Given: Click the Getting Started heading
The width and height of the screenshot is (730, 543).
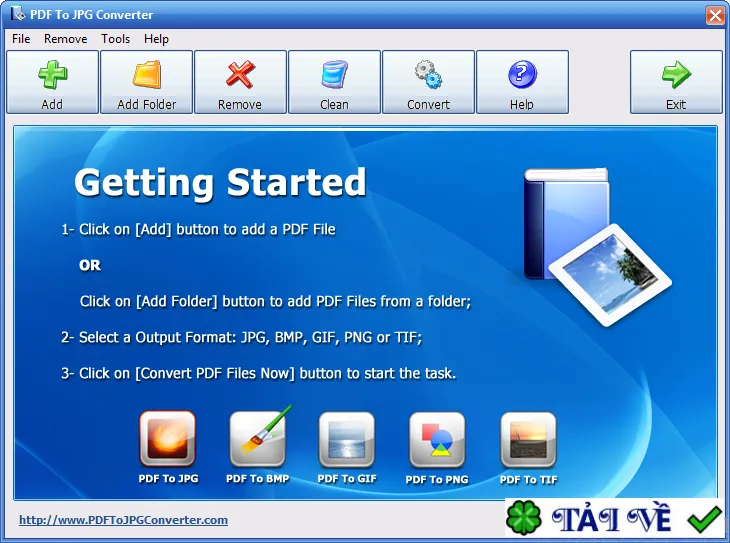Looking at the screenshot, I should (220, 183).
